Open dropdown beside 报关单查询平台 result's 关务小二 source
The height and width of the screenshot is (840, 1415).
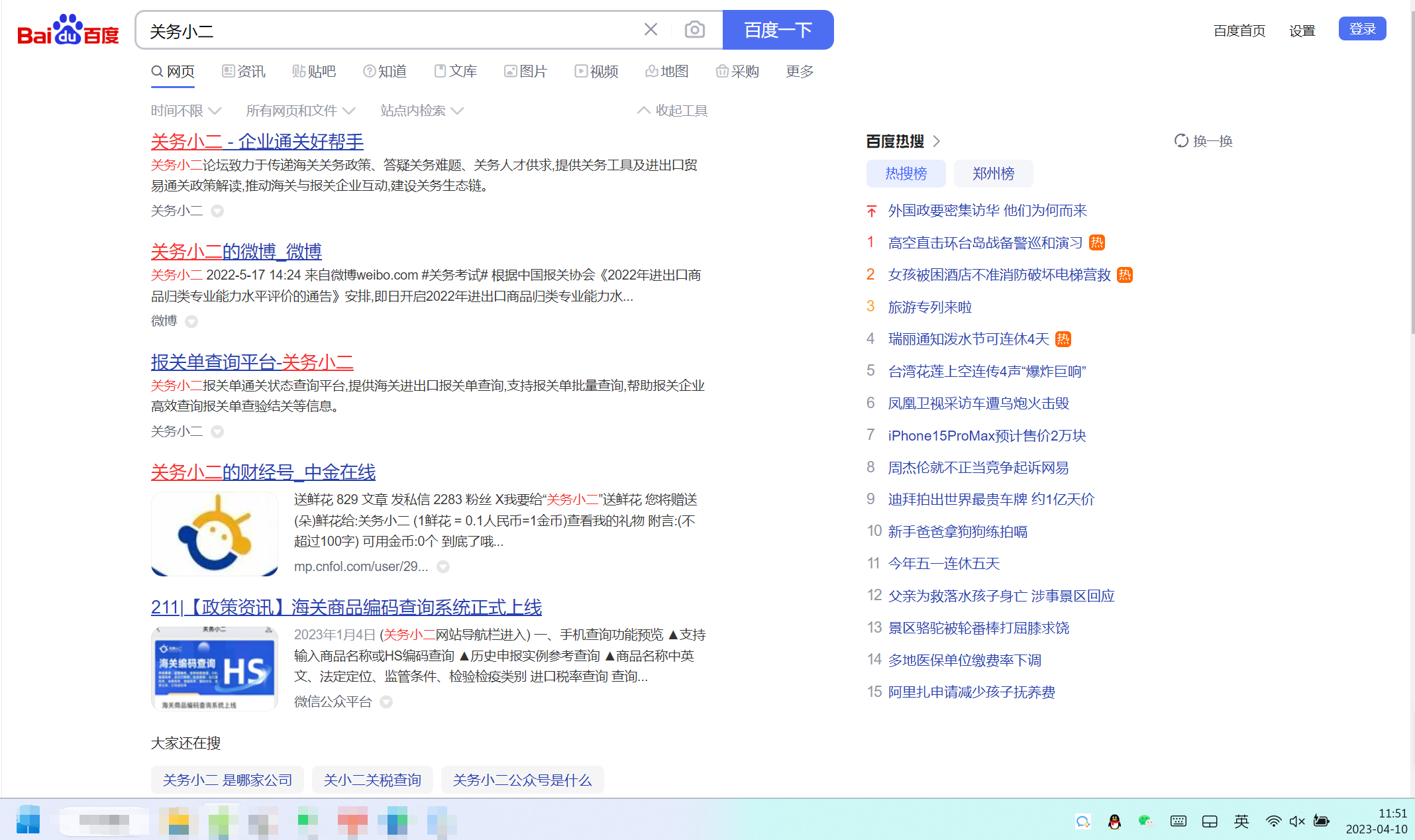(x=217, y=431)
